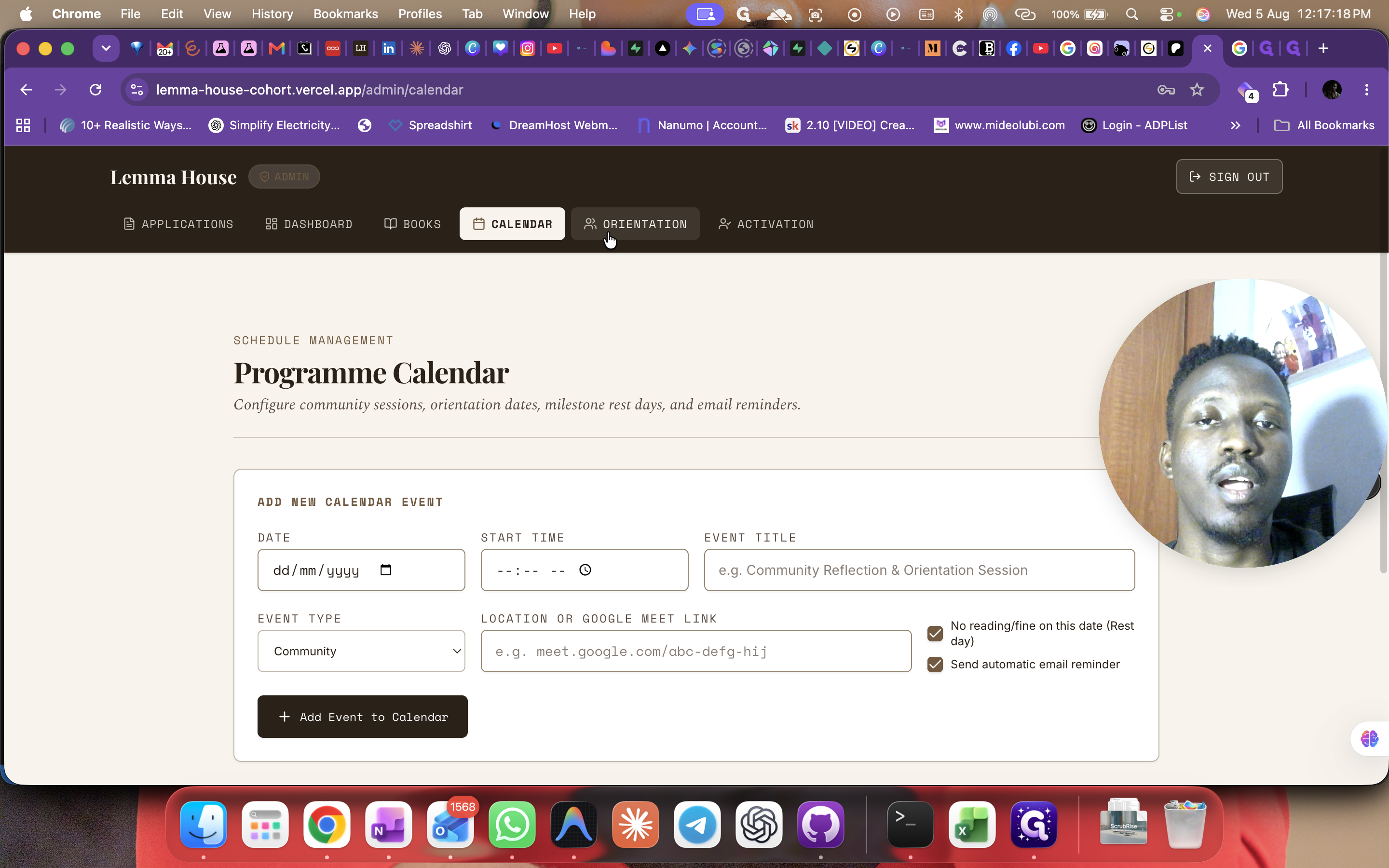Screen dimensions: 1389x868
Task: Open the www.mideolubi.com bookmark
Action: (x=999, y=125)
